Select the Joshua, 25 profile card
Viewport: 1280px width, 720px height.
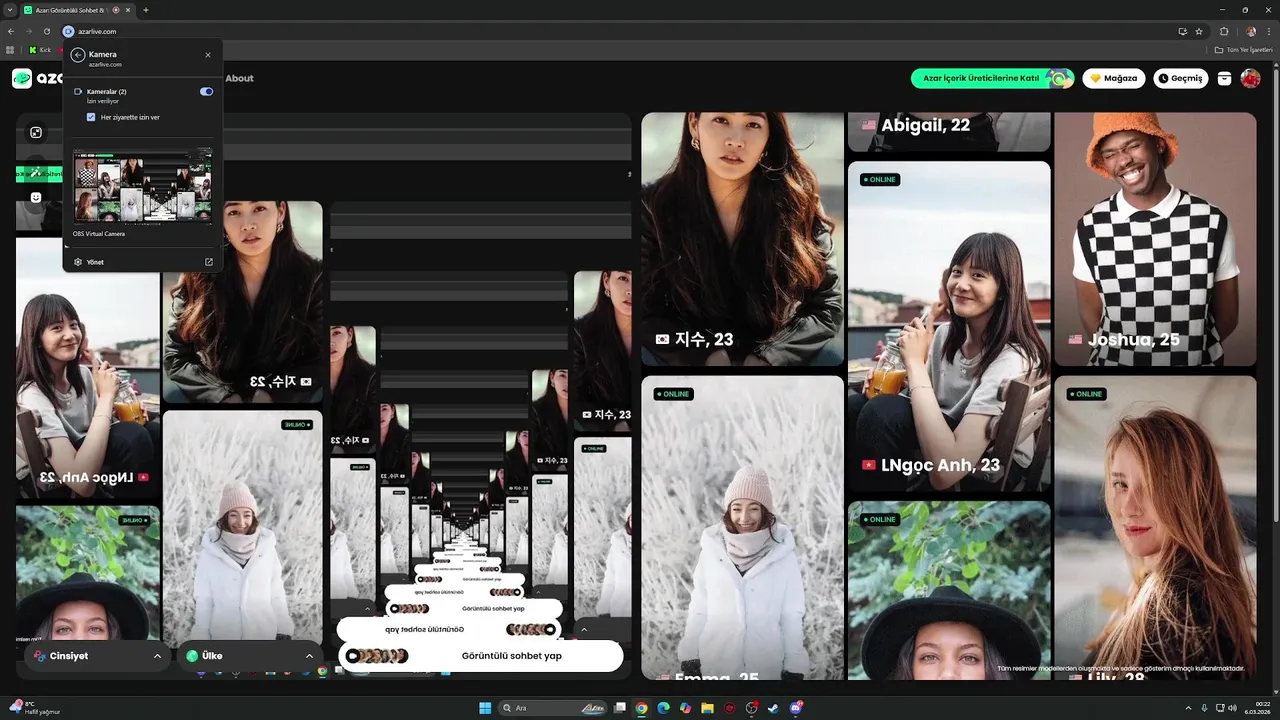click(x=1155, y=239)
